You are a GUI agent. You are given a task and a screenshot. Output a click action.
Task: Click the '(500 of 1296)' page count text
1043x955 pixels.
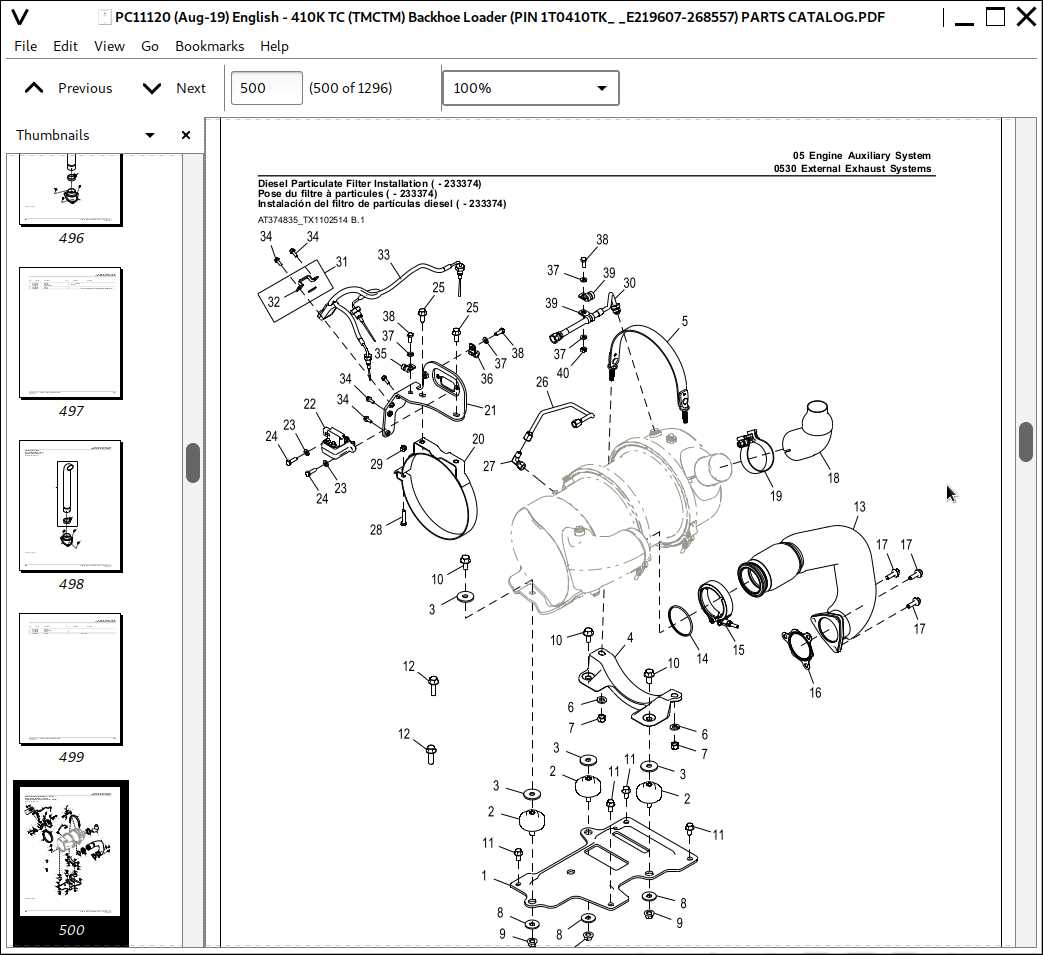pyautogui.click(x=351, y=88)
